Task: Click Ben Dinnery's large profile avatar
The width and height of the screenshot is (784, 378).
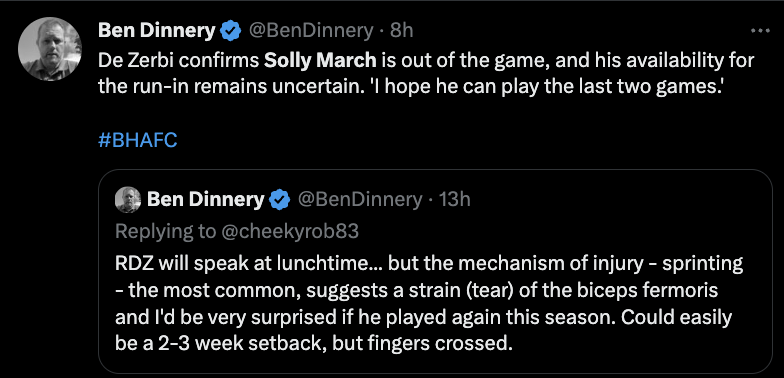Action: click(50, 49)
